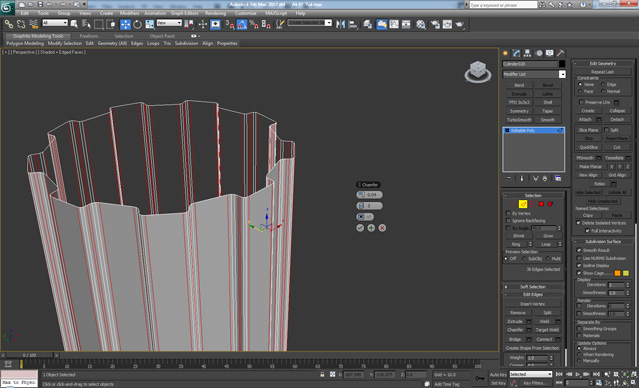This screenshot has width=639, height=388.
Task: Click the orange Show Cage color swatch
Action: pos(617,273)
